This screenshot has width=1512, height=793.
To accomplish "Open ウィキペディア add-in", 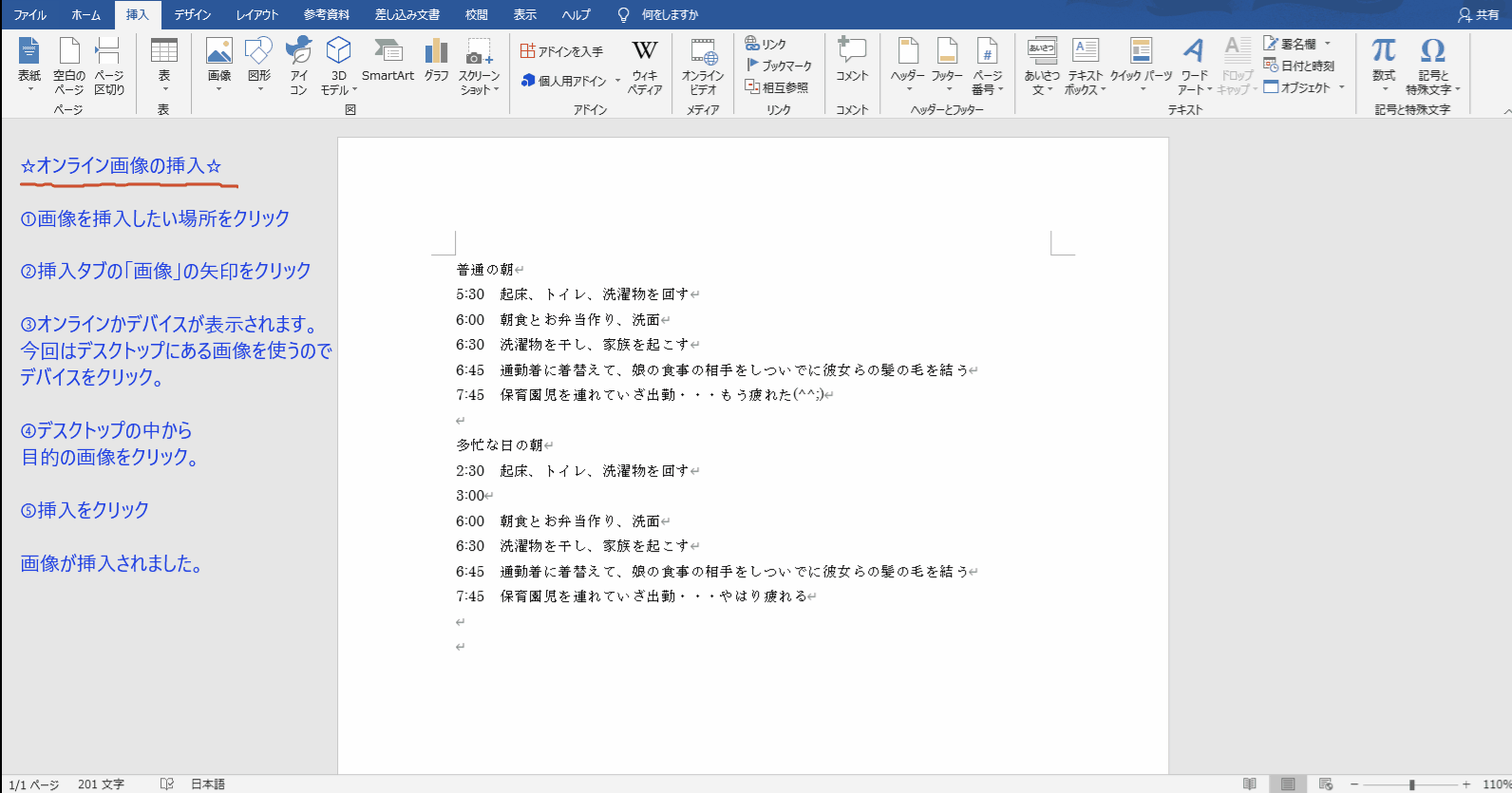I will 645,66.
